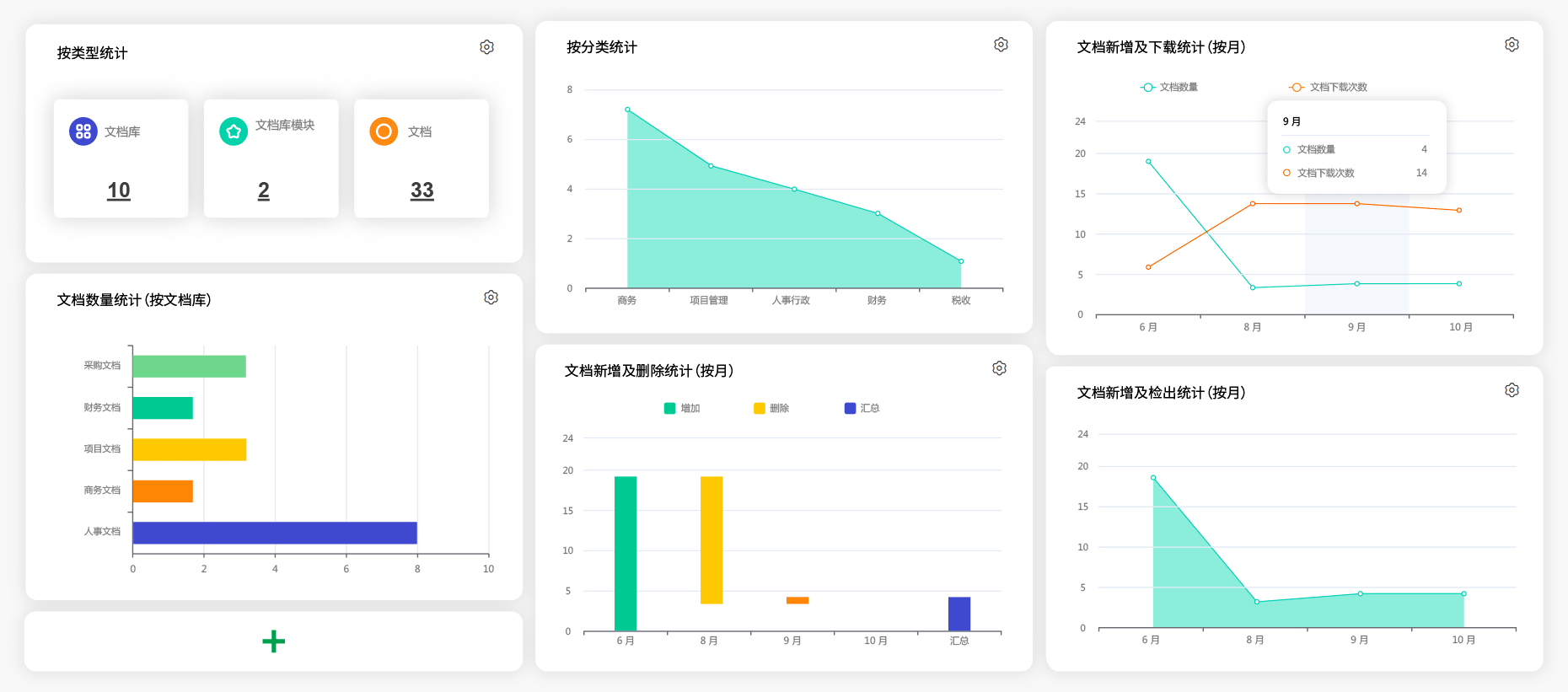Open settings gear for 文档数量统计 chart
This screenshot has width=1568, height=692.
coord(491,298)
